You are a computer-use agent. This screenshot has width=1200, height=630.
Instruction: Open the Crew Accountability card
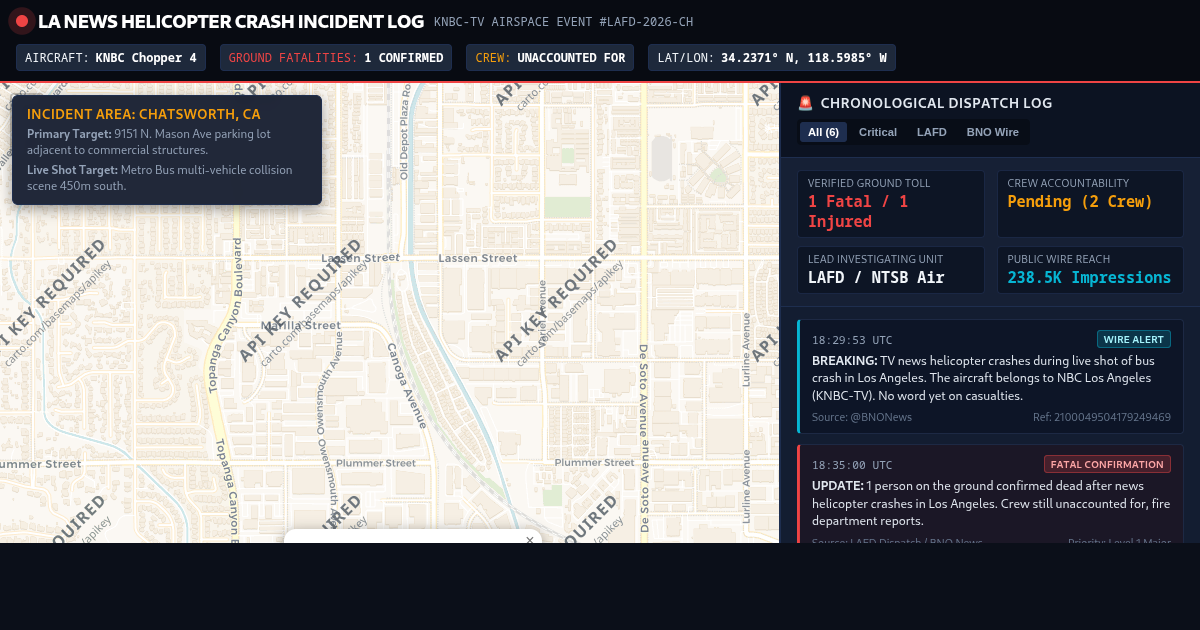tap(1090, 204)
